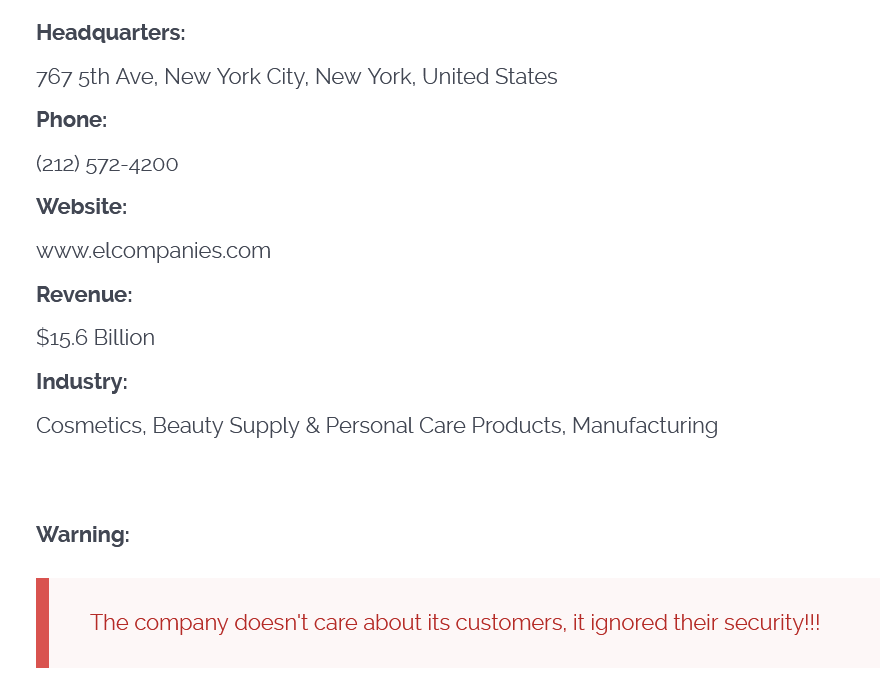Screen dimensions: 880x679
Task: Click the red warning message about customers' security
Action: 454,623
